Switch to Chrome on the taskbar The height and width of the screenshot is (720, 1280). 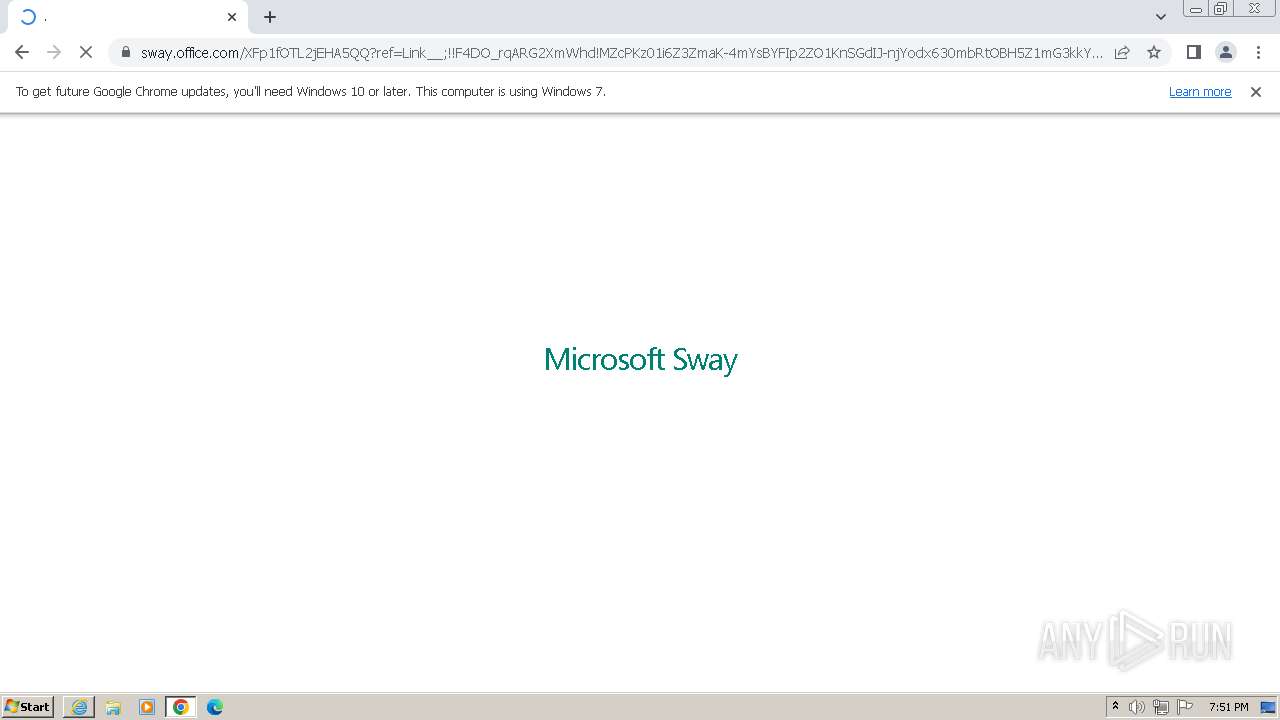pyautogui.click(x=181, y=707)
